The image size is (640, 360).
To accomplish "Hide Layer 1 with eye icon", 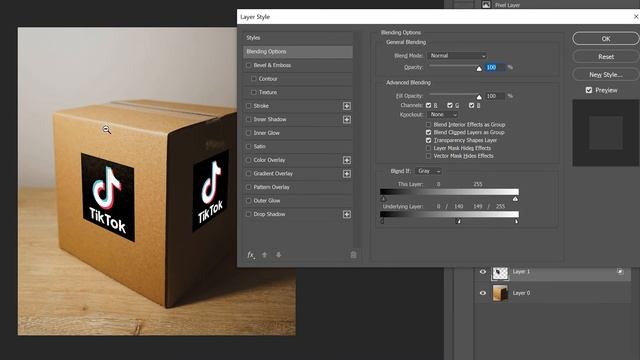I will 483,272.
